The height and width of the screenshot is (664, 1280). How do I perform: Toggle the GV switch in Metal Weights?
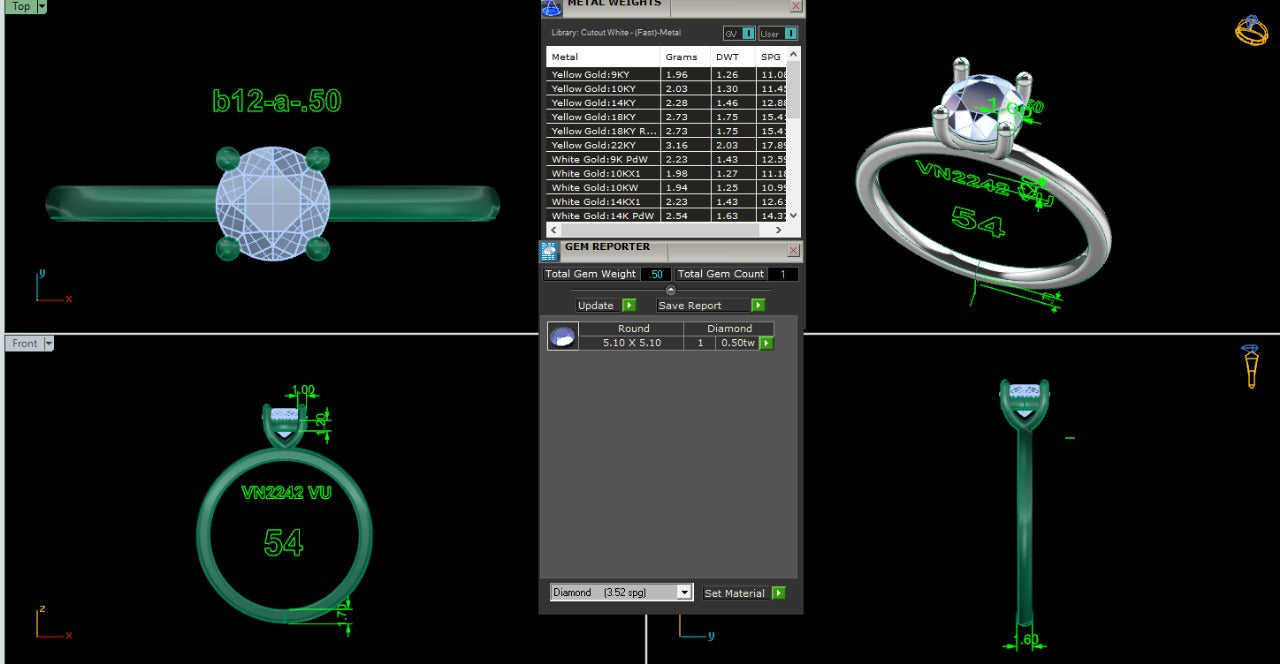(x=739, y=33)
